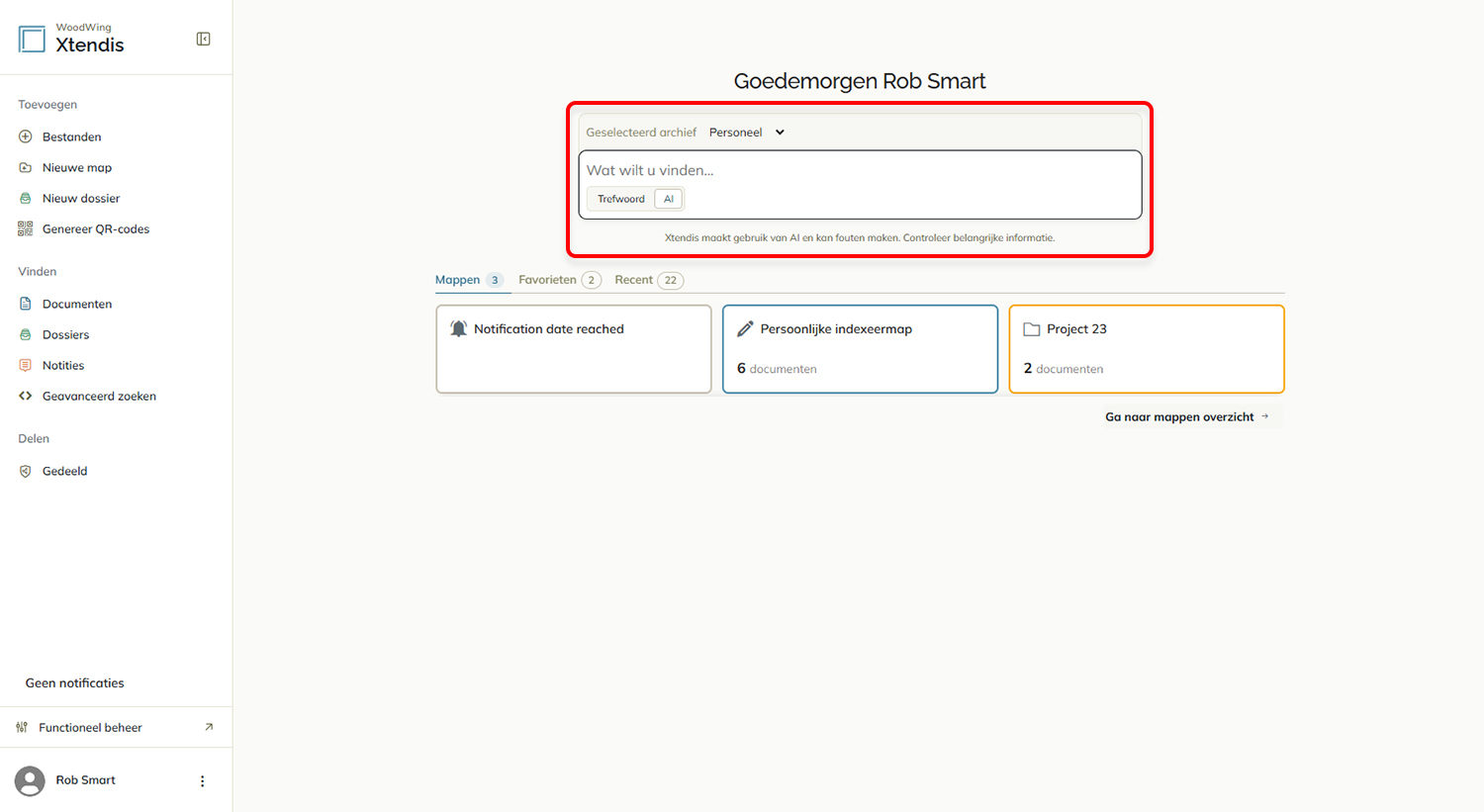The width and height of the screenshot is (1484, 812).
Task: Collapse the sidebar with the panel icon
Action: tap(203, 39)
